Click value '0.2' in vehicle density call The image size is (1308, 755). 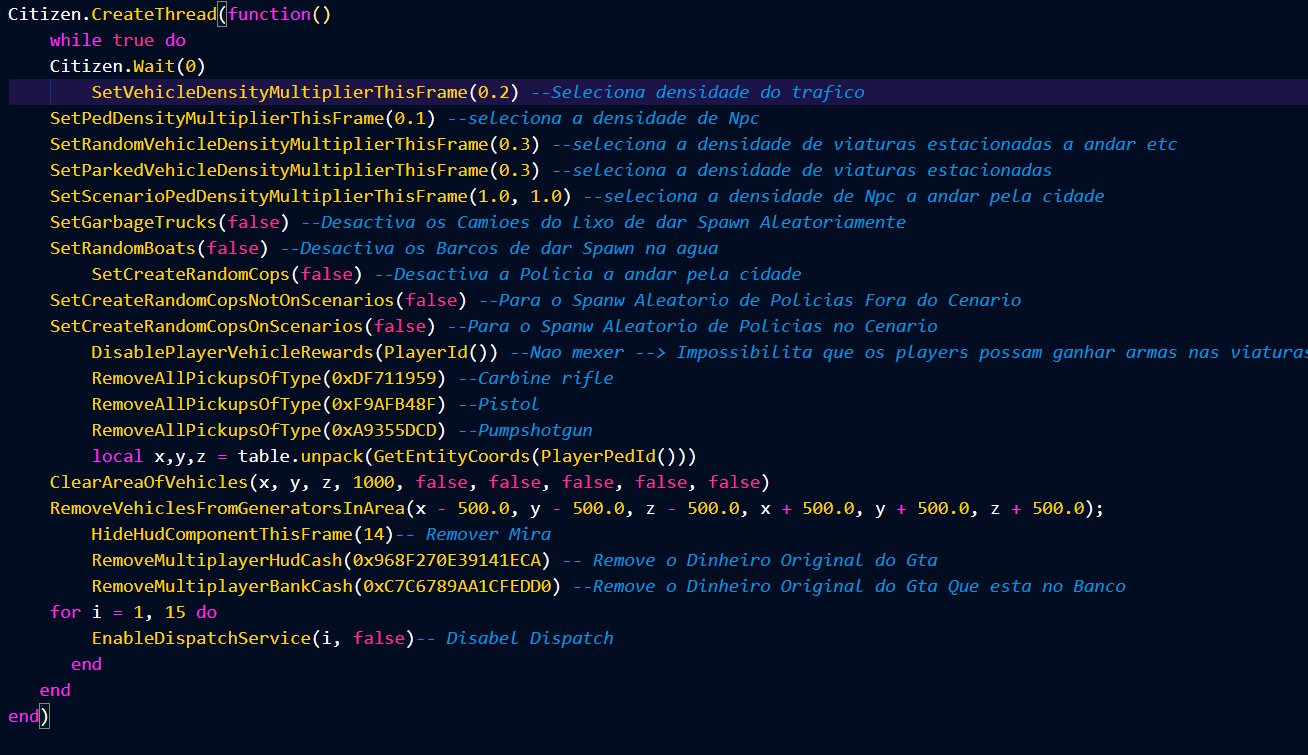coord(494,92)
